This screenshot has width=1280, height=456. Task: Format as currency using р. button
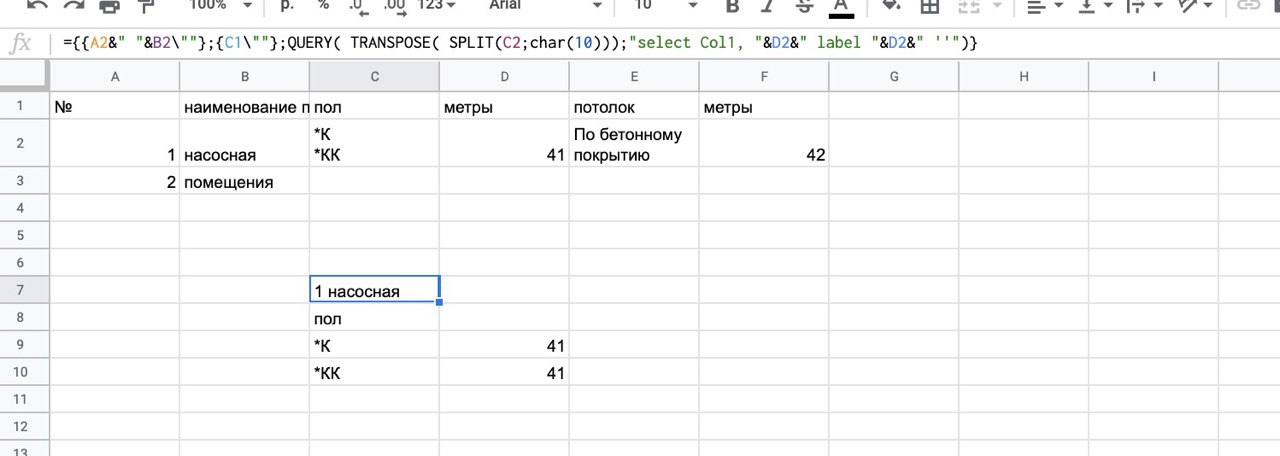(287, 6)
